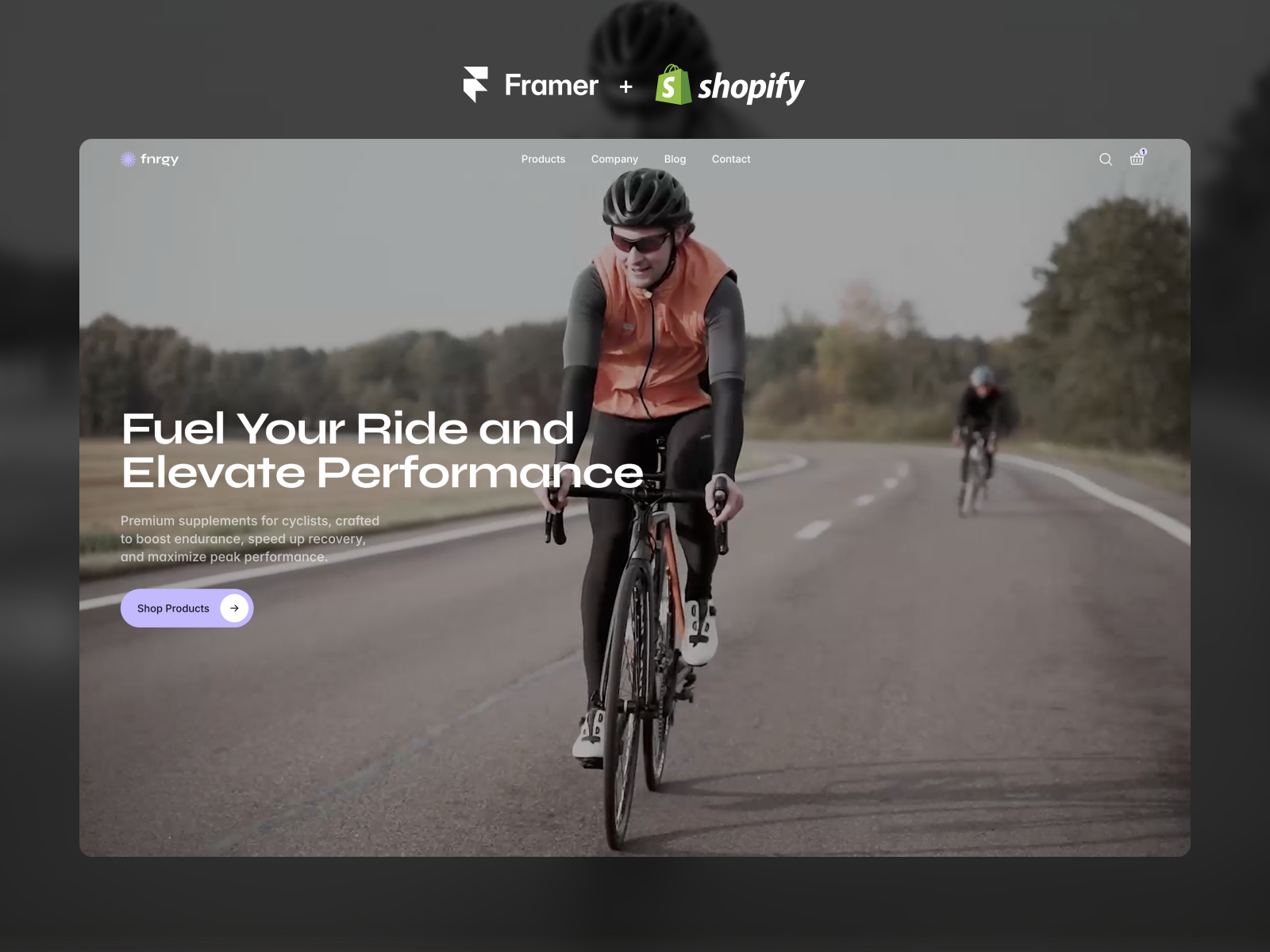Click the purple fnrgy starburst logo icon
Screen dimensions: 1270x952
128,159
